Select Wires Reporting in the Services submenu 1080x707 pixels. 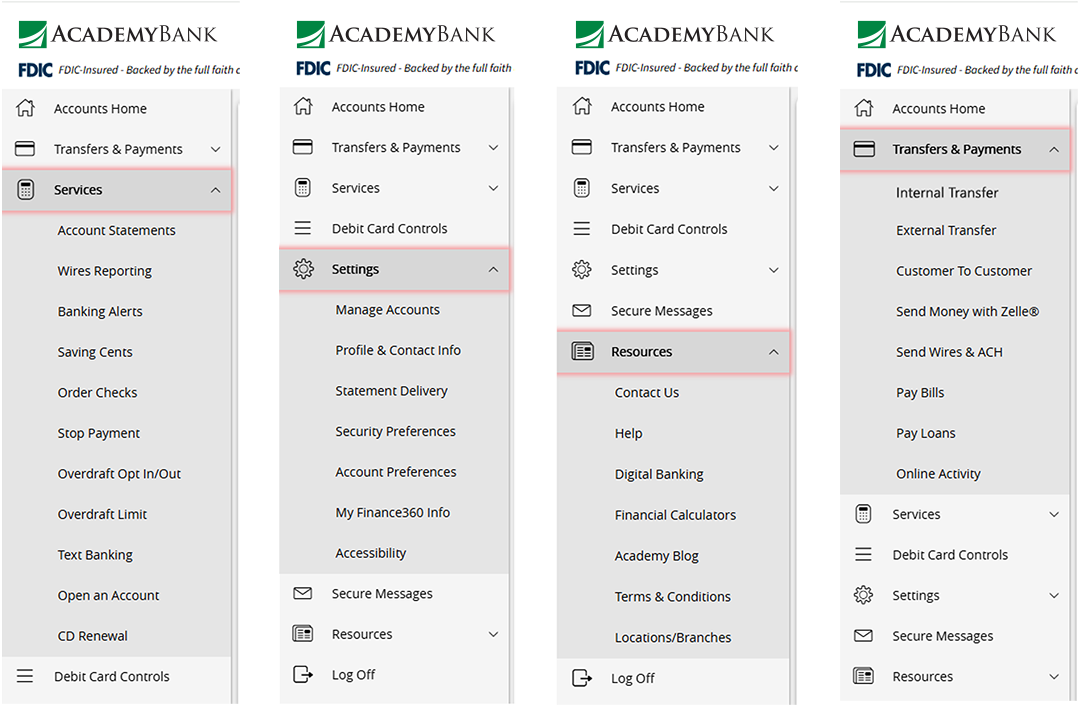click(x=105, y=271)
